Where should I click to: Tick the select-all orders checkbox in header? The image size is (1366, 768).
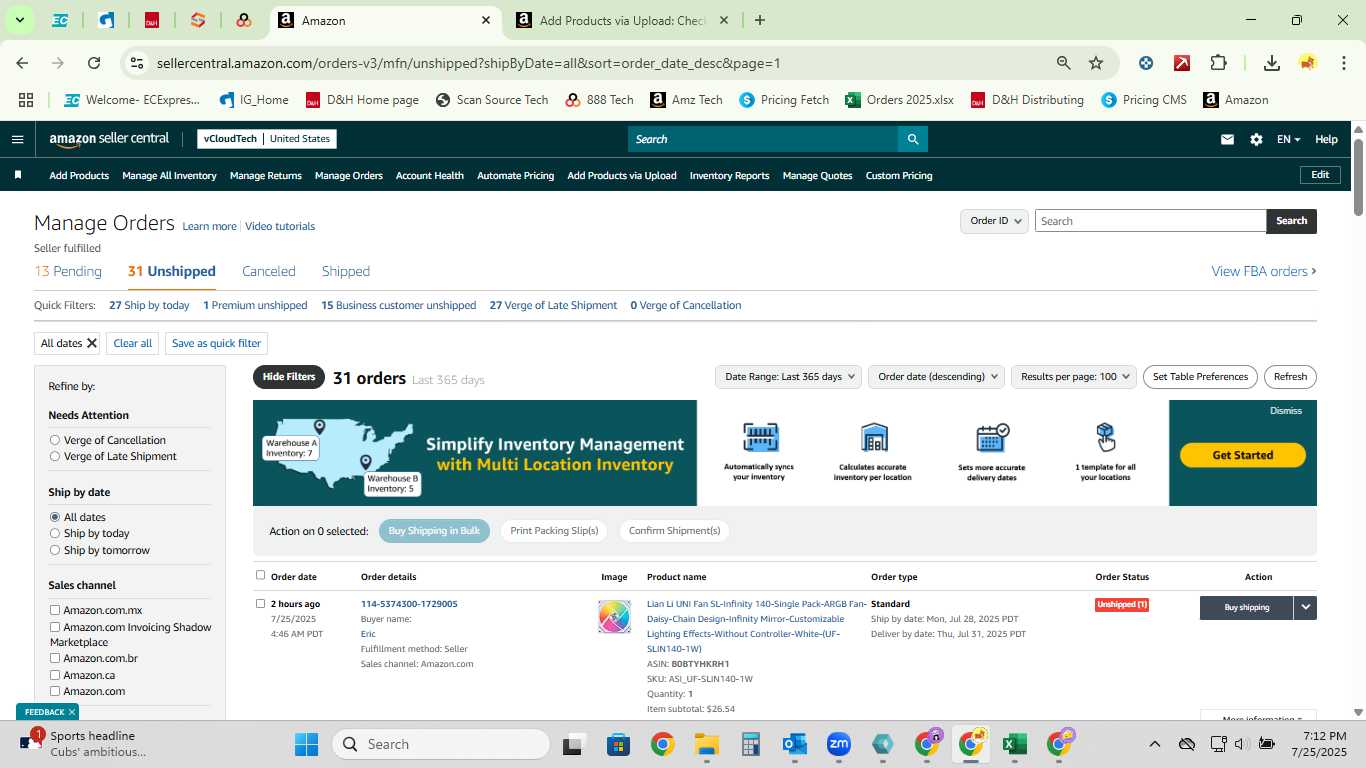pyautogui.click(x=261, y=575)
